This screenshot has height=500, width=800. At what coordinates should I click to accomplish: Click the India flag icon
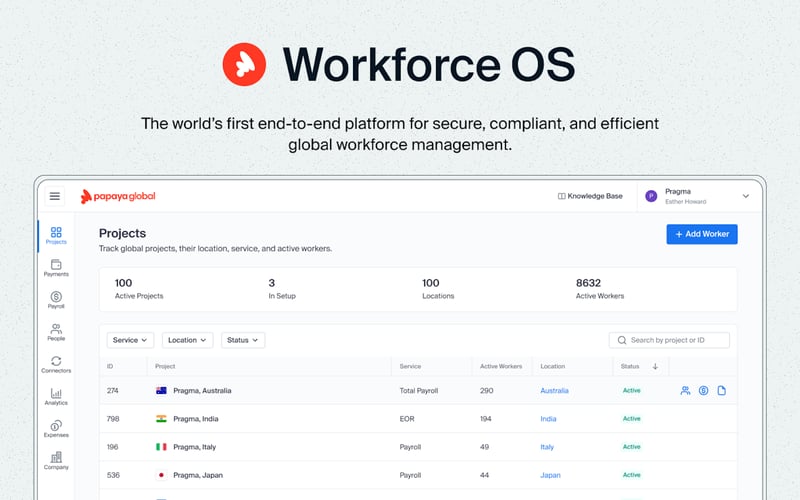(161, 419)
